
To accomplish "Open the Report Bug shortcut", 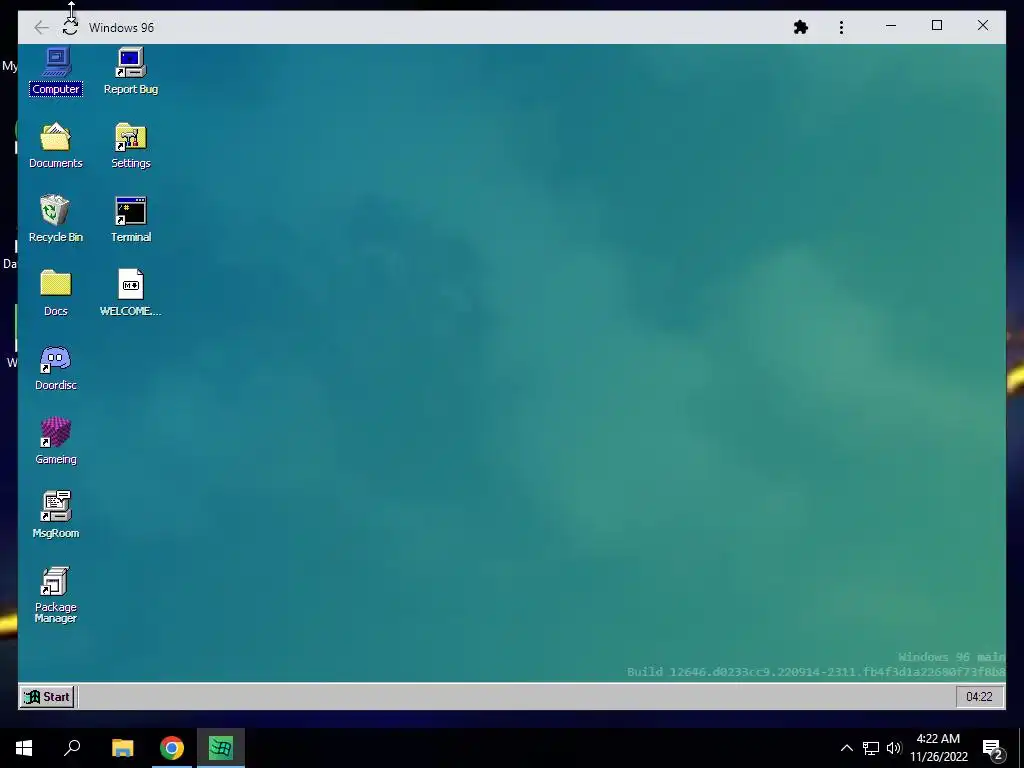I will pyautogui.click(x=131, y=72).
